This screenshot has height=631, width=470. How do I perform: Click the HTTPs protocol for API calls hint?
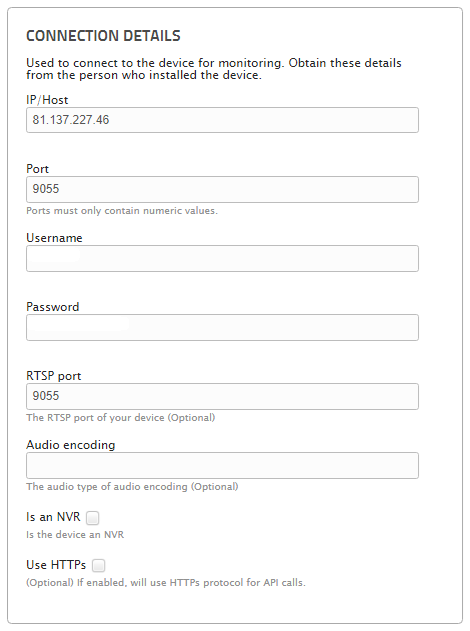(x=166, y=582)
